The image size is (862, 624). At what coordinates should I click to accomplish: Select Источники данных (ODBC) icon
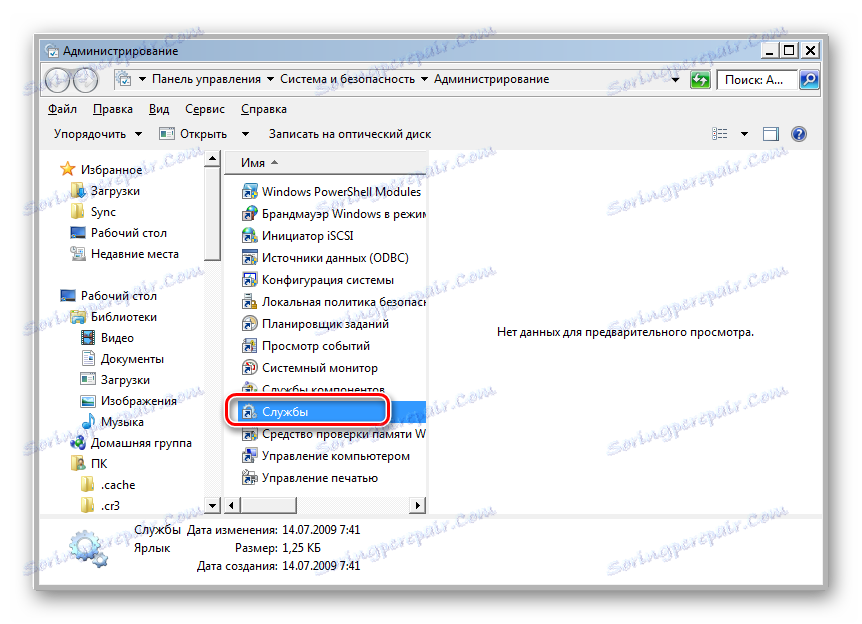250,257
